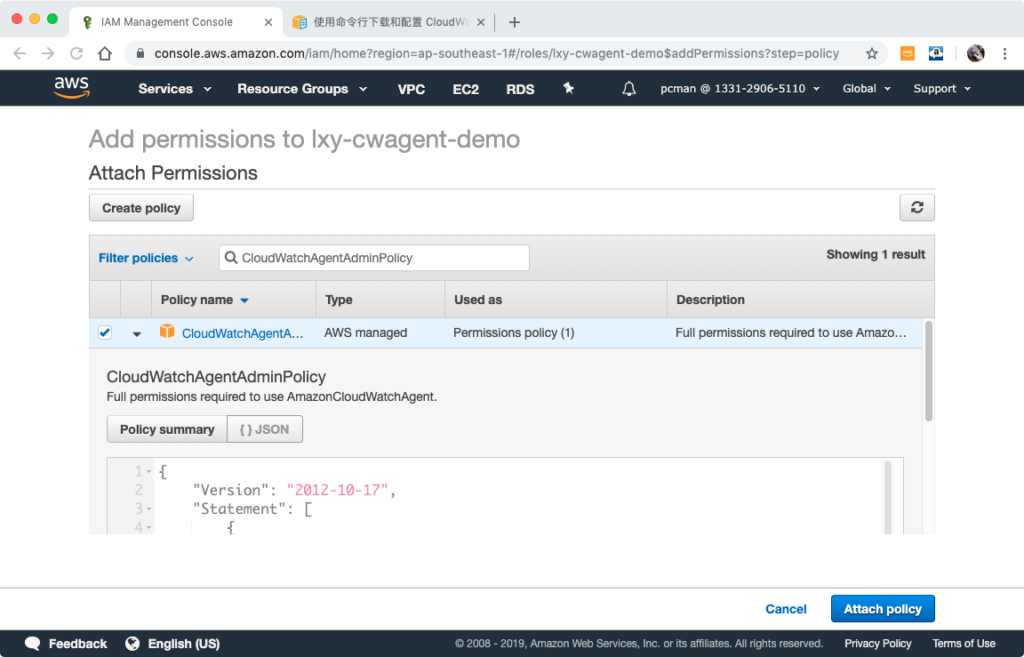This screenshot has width=1024, height=657.
Task: Click the Cancel link
Action: coord(786,609)
